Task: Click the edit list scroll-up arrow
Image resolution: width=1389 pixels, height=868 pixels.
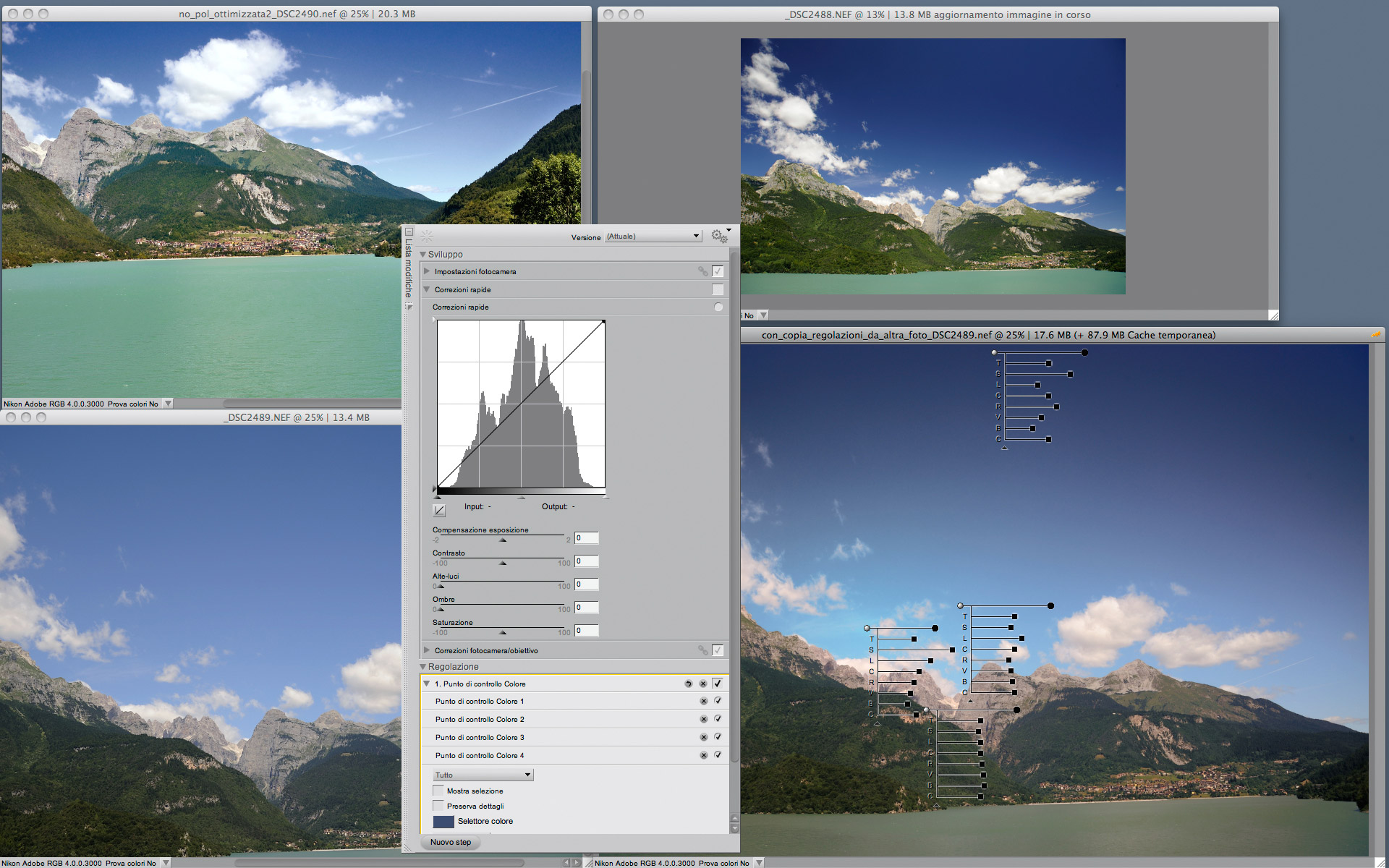Action: tap(734, 820)
